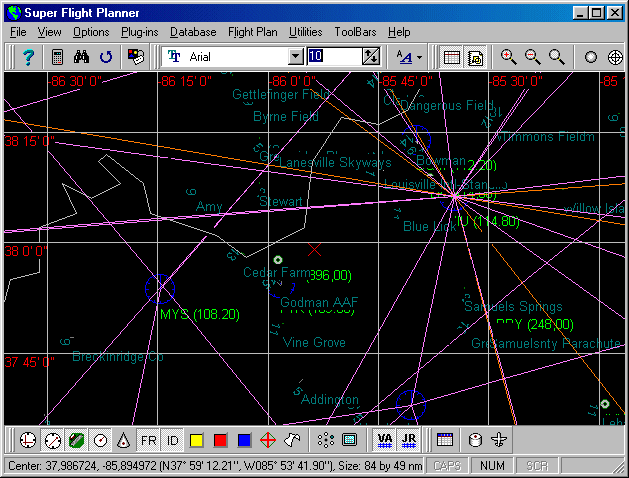Click the blue question mark help icon
This screenshot has width=629, height=478.
[x=28, y=57]
